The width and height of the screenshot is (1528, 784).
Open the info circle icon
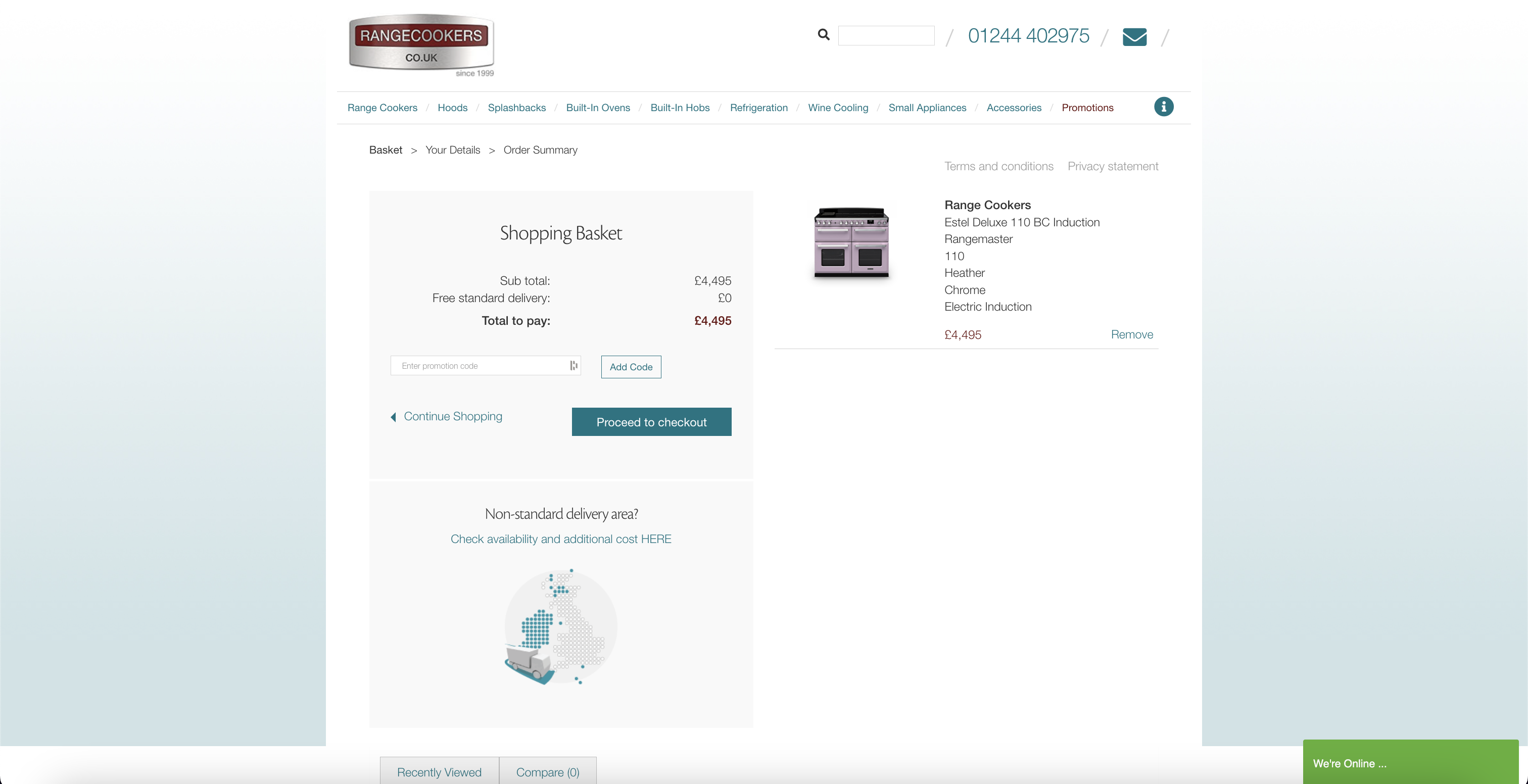[x=1163, y=107]
